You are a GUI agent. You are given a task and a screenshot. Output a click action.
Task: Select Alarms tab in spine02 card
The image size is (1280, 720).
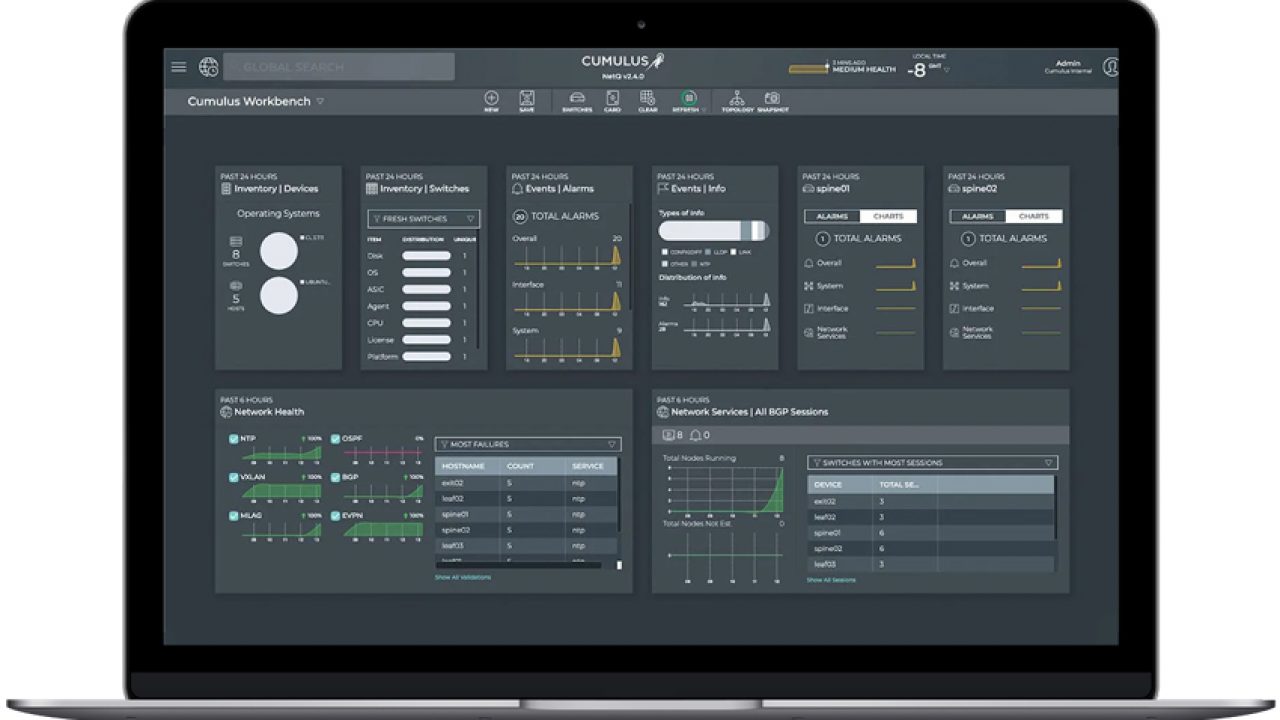978,216
